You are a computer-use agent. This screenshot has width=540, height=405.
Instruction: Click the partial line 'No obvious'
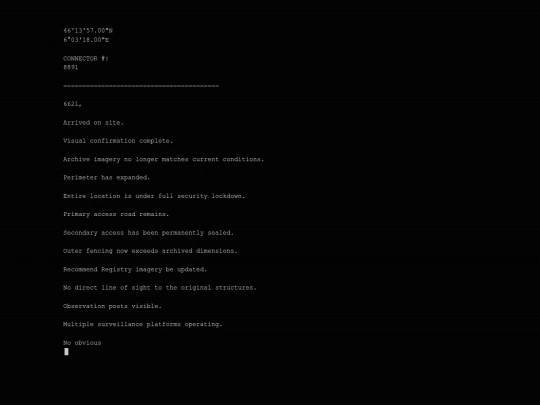(82, 343)
